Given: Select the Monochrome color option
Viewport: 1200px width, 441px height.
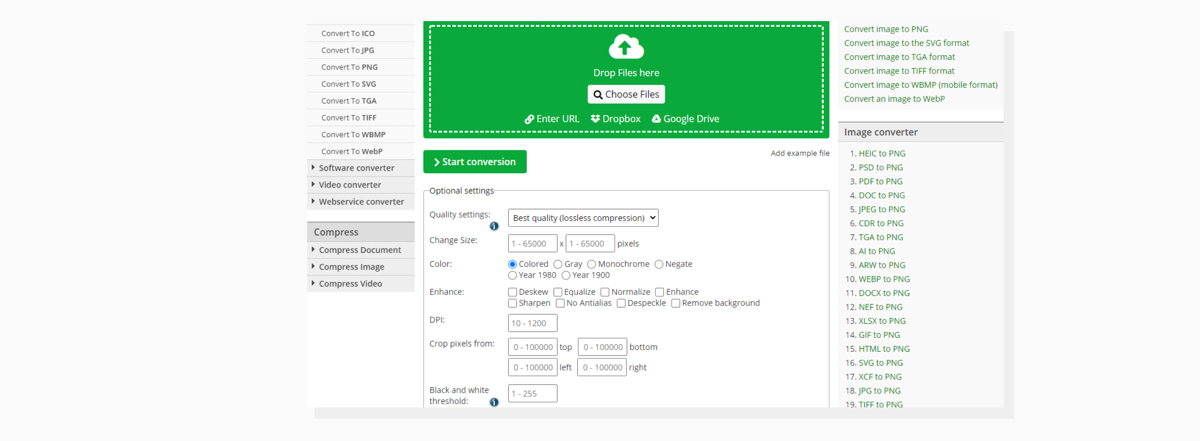Looking at the screenshot, I should coord(591,264).
